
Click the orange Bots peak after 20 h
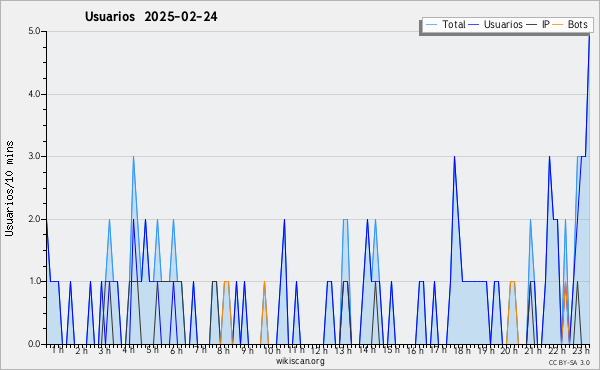pos(513,282)
